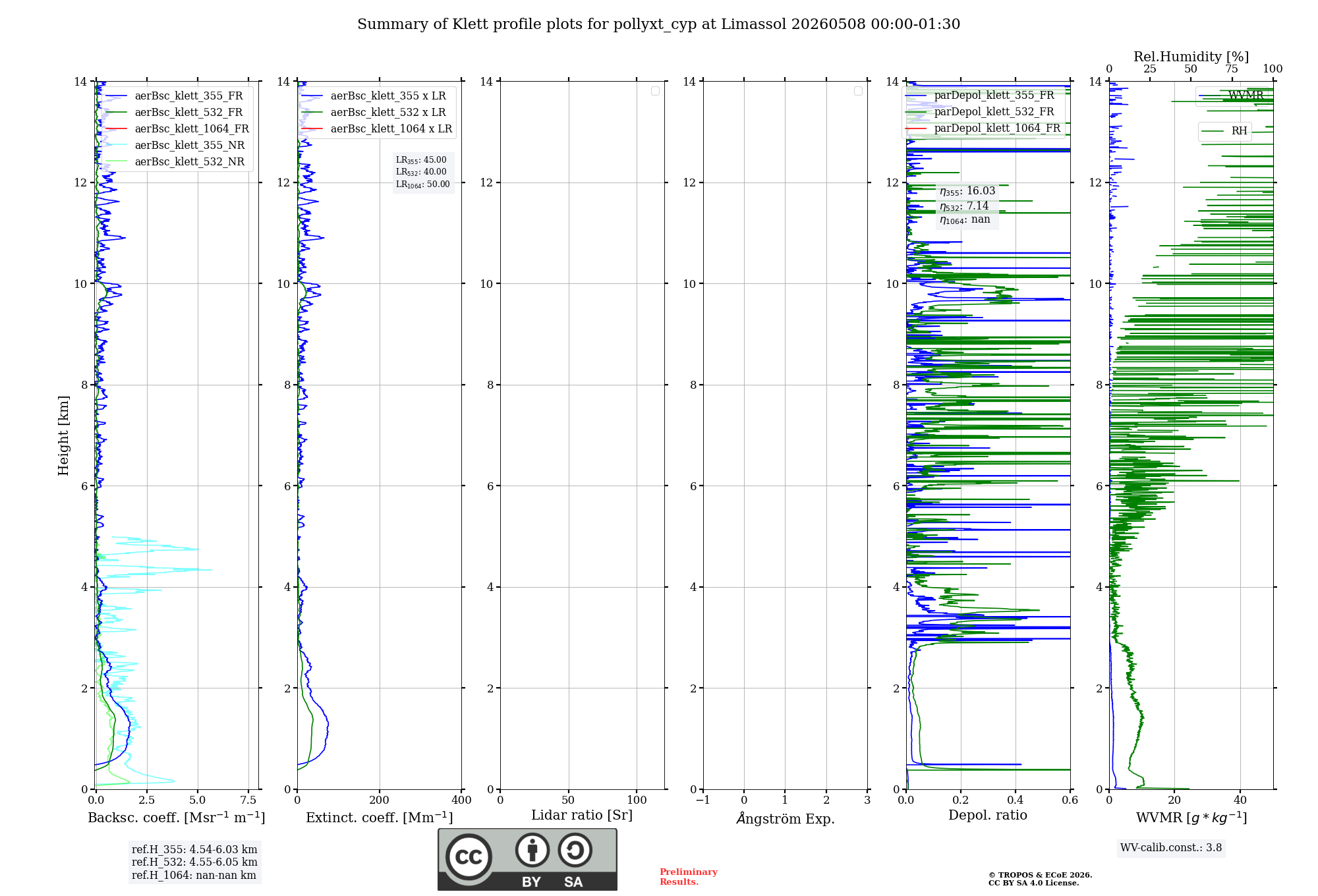Click the 7.5 tick on backscatter axis
This screenshot has height=896, width=1318.
pyautogui.click(x=248, y=800)
